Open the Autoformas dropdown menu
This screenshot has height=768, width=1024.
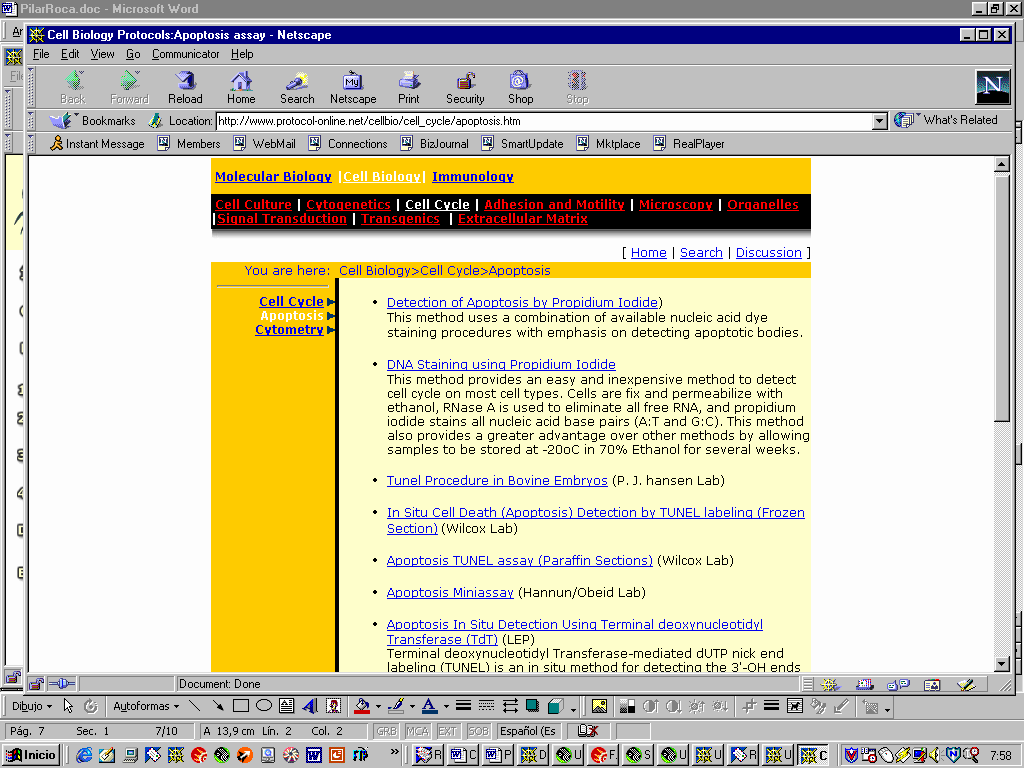(145, 706)
